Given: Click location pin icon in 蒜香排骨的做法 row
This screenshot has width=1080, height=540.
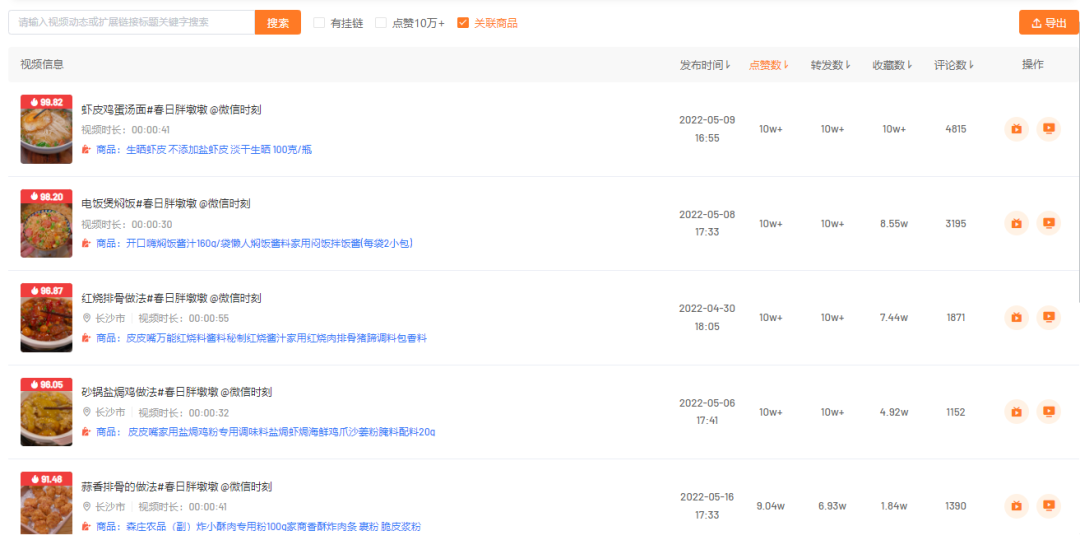Looking at the screenshot, I should (86, 507).
